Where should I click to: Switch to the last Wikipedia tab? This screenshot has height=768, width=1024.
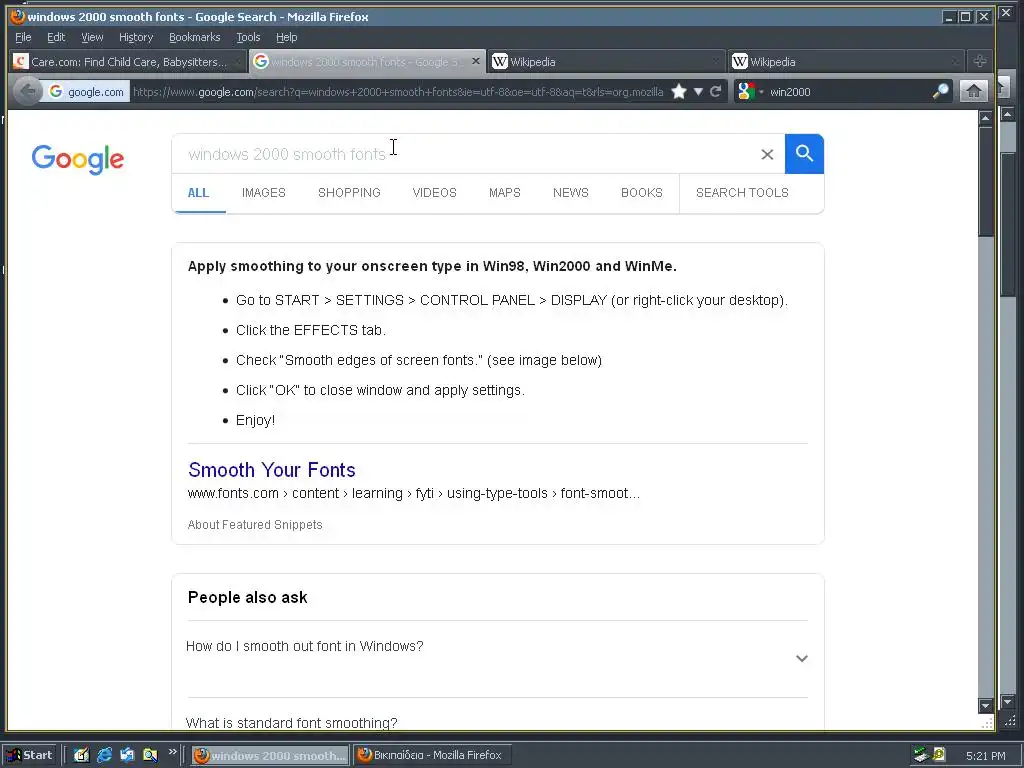click(846, 61)
